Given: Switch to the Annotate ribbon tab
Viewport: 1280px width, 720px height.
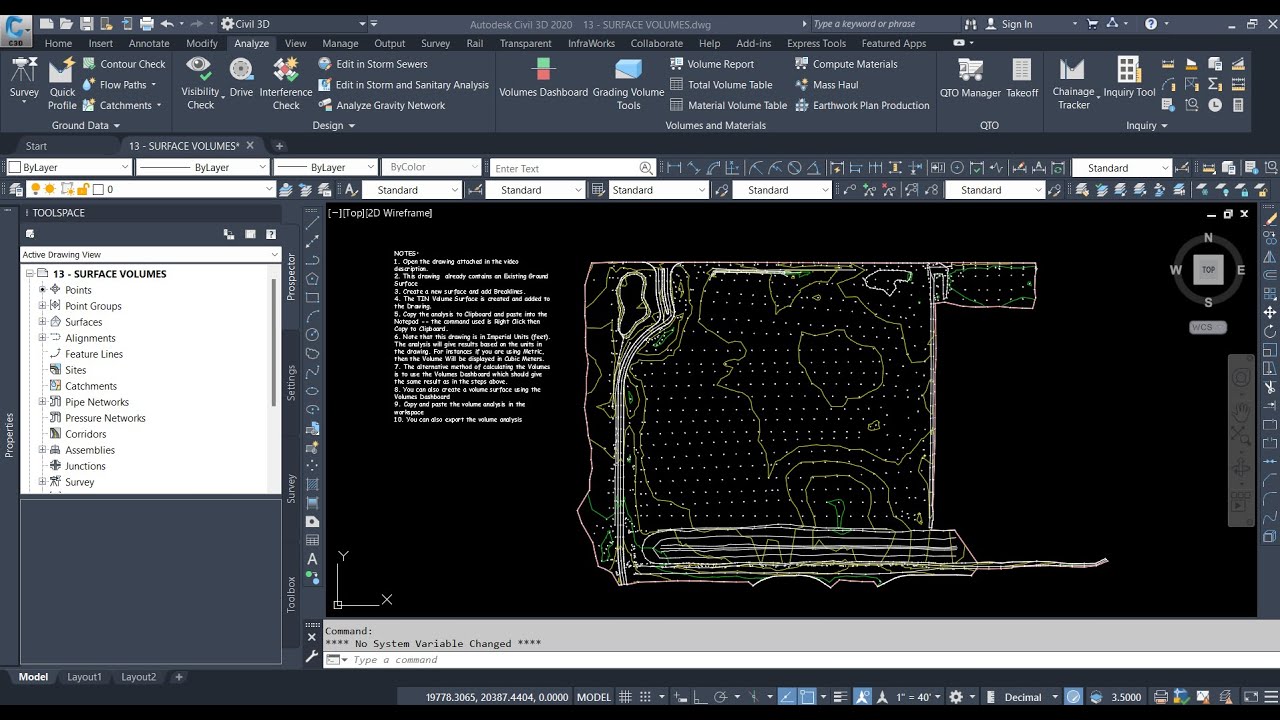Looking at the screenshot, I should [149, 43].
